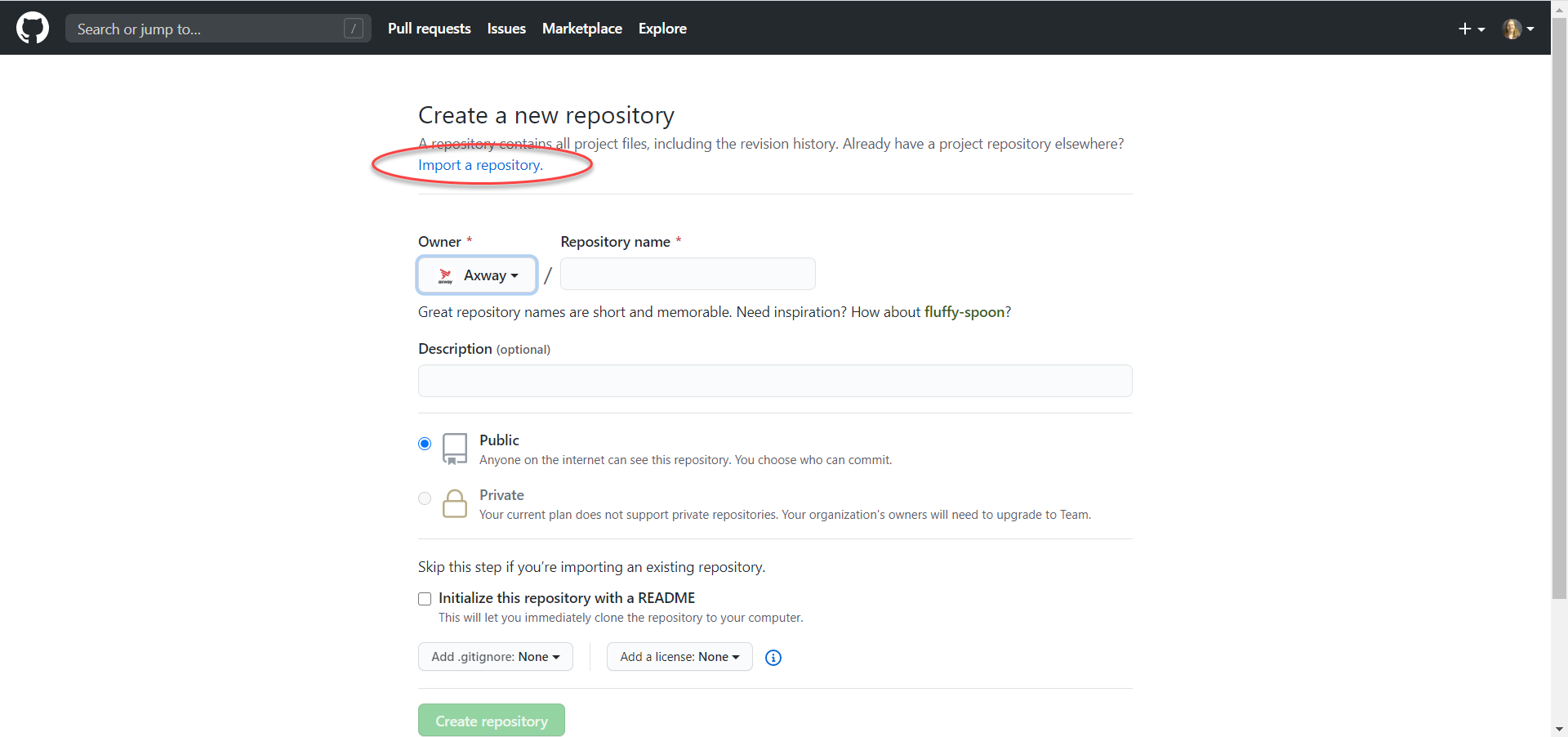Expand the Axway owner dropdown
The width and height of the screenshot is (1568, 737).
[x=477, y=275]
